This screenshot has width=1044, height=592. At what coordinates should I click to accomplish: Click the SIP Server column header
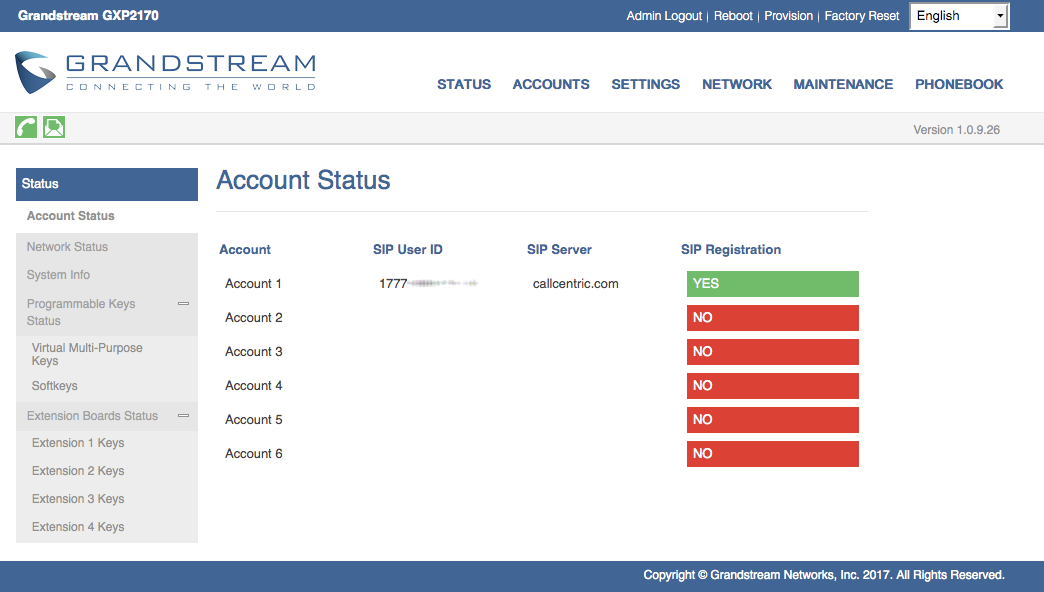pos(559,250)
